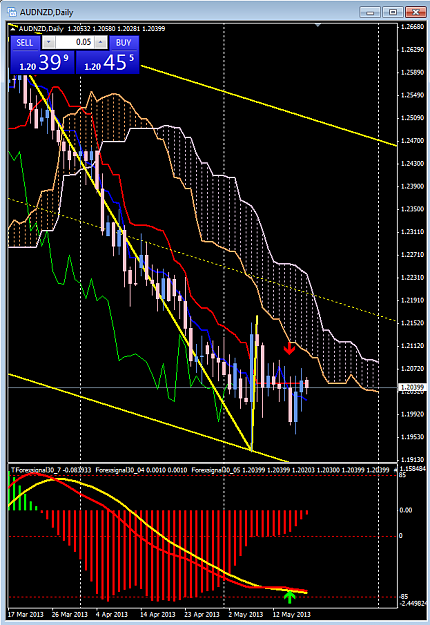Click the 1.20 39 sell price tile

tap(42, 63)
